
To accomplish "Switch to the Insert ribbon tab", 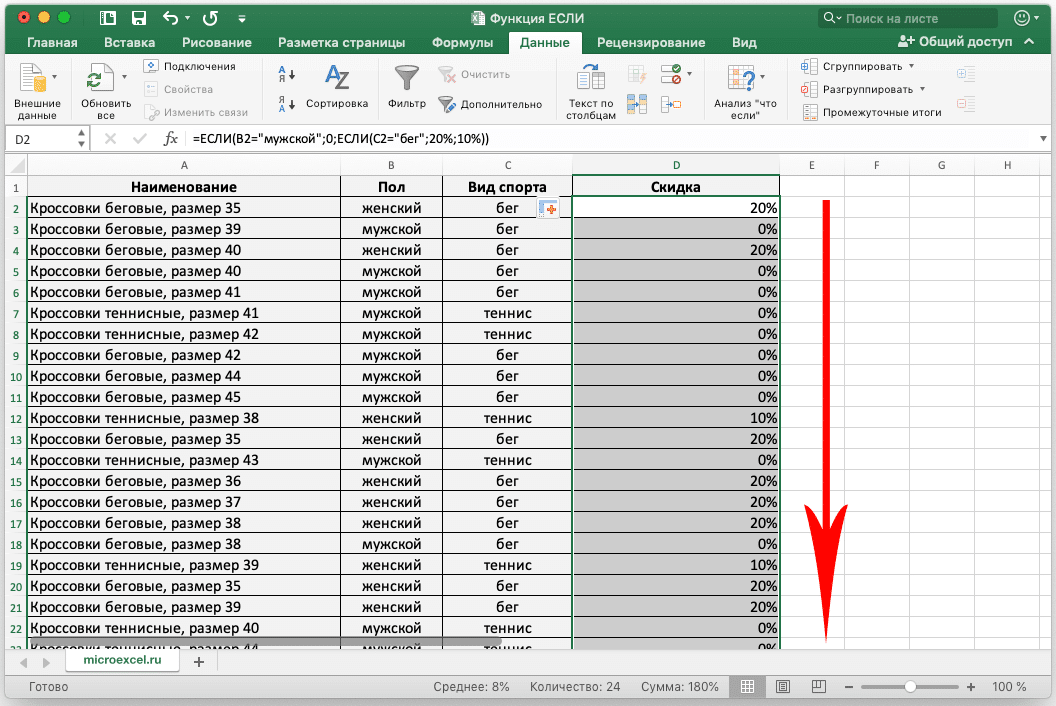I will pyautogui.click(x=129, y=43).
